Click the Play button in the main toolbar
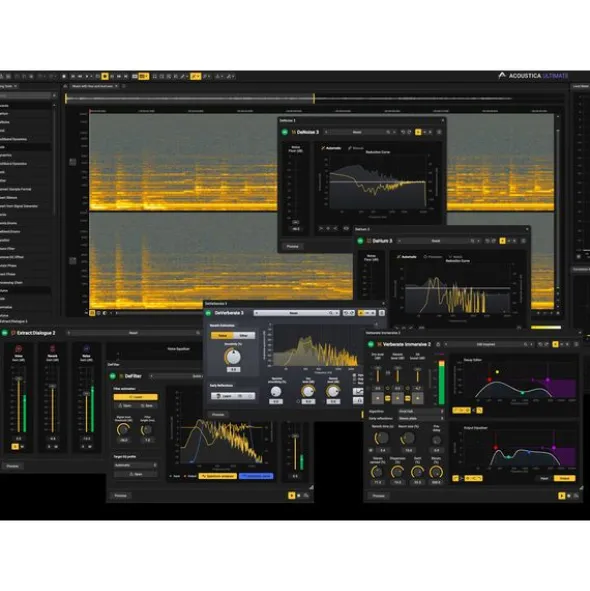This screenshot has height=591, width=590. 86,77
